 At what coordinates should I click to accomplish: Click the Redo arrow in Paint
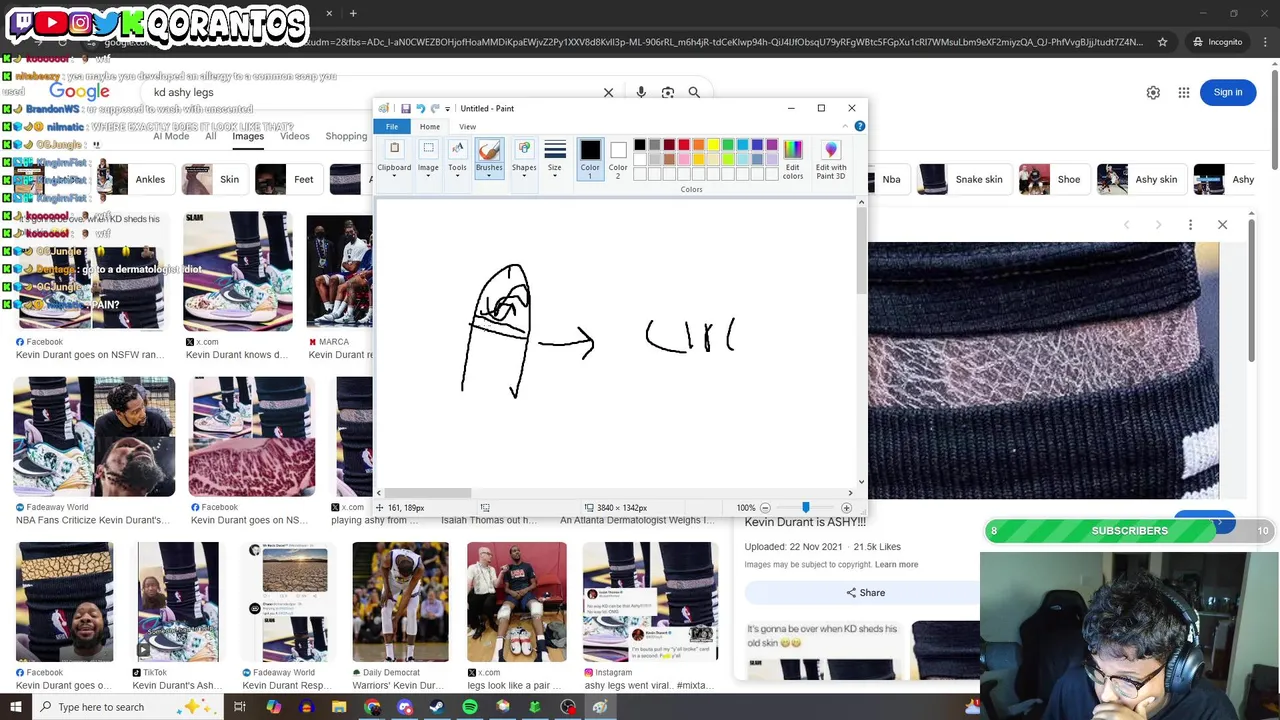coord(434,108)
